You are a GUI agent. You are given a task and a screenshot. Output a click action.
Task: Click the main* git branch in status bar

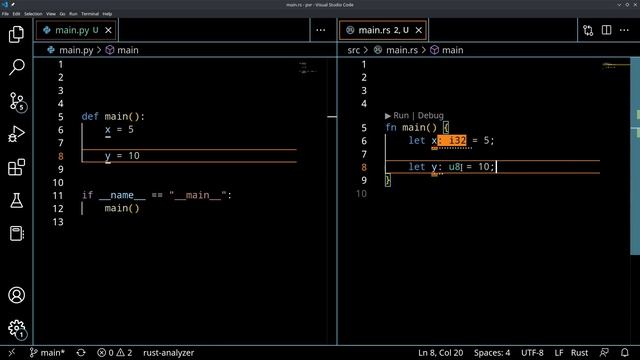[47, 353]
